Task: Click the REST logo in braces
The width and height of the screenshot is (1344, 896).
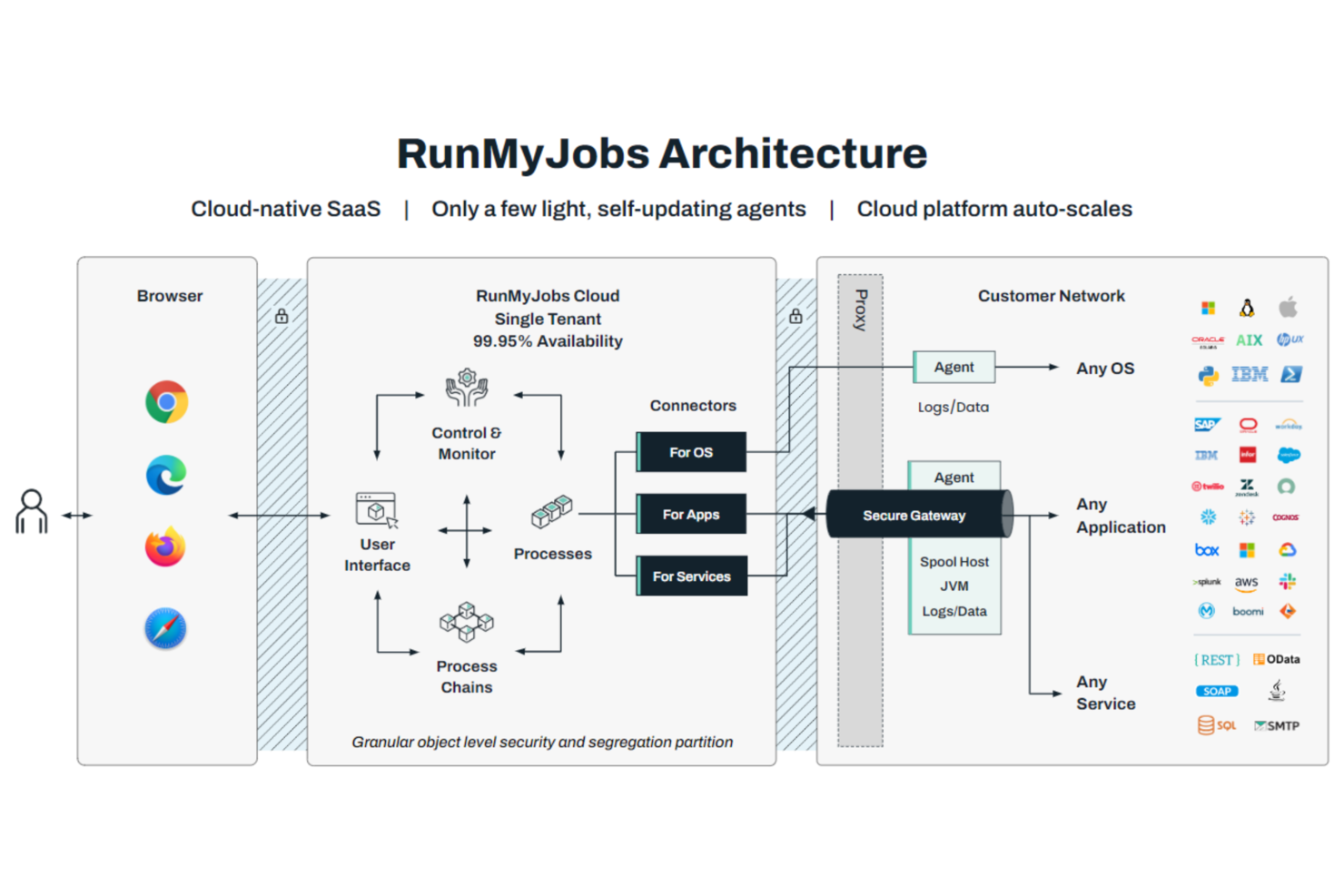Action: (x=1217, y=660)
